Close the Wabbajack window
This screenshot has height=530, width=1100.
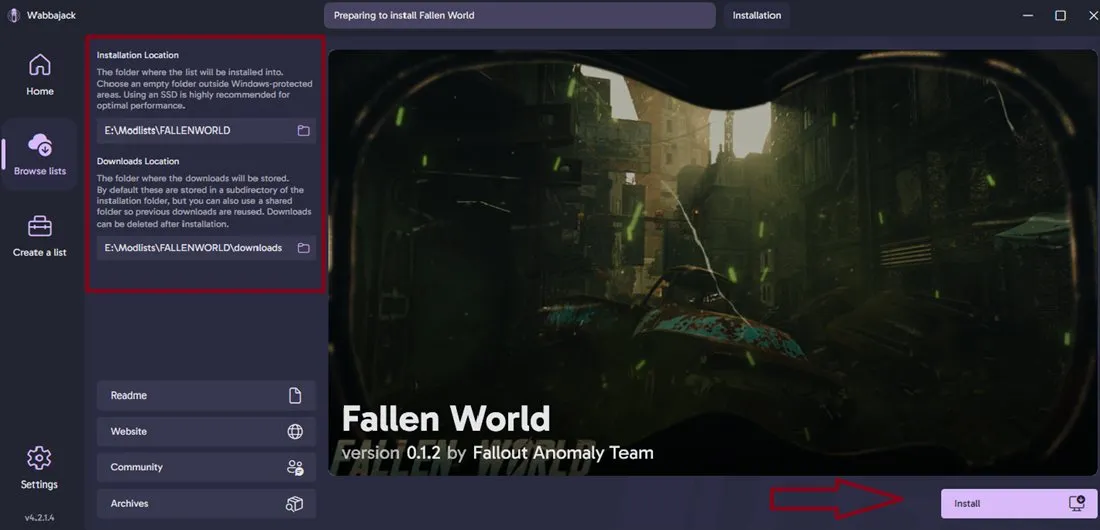click(x=1092, y=15)
